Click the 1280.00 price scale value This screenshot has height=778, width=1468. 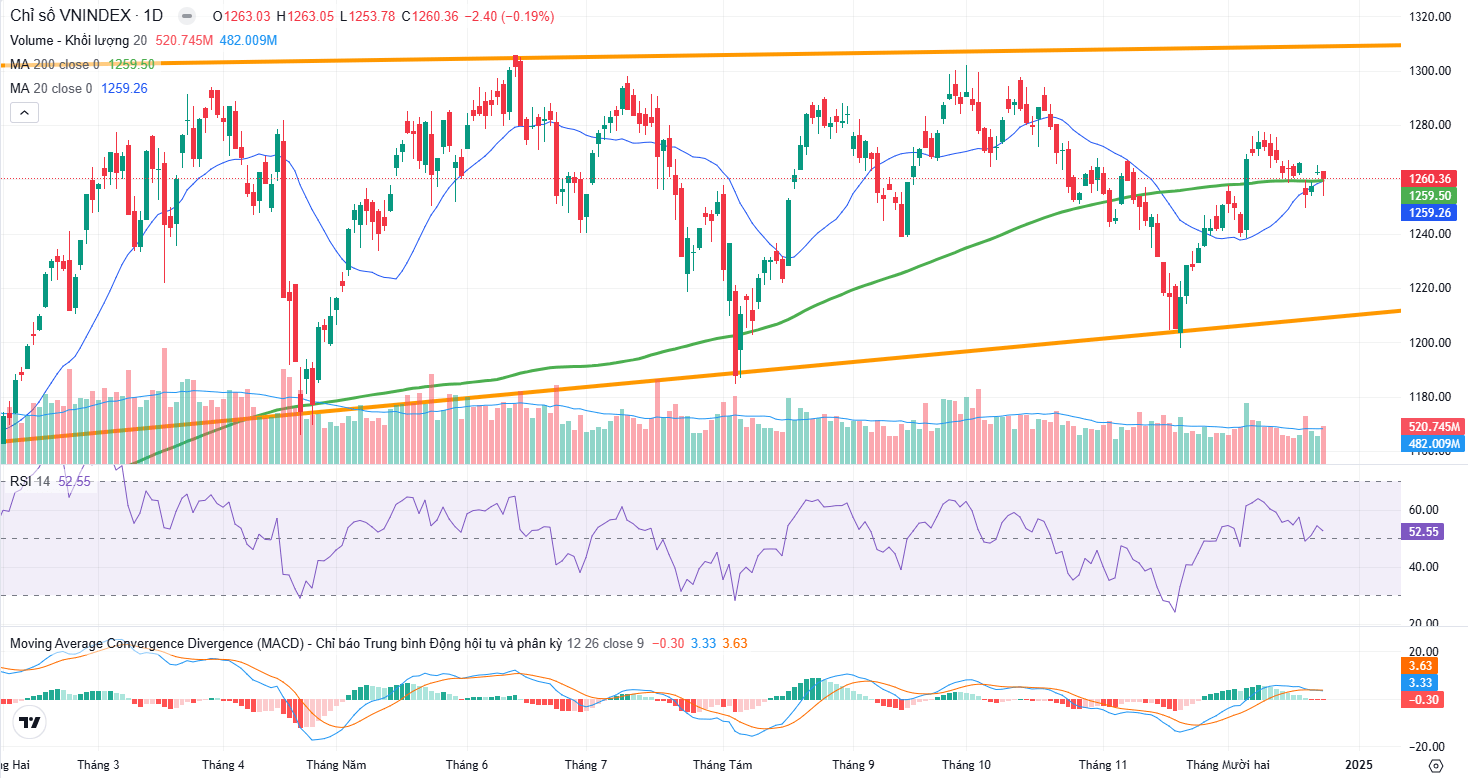tap(1430, 125)
